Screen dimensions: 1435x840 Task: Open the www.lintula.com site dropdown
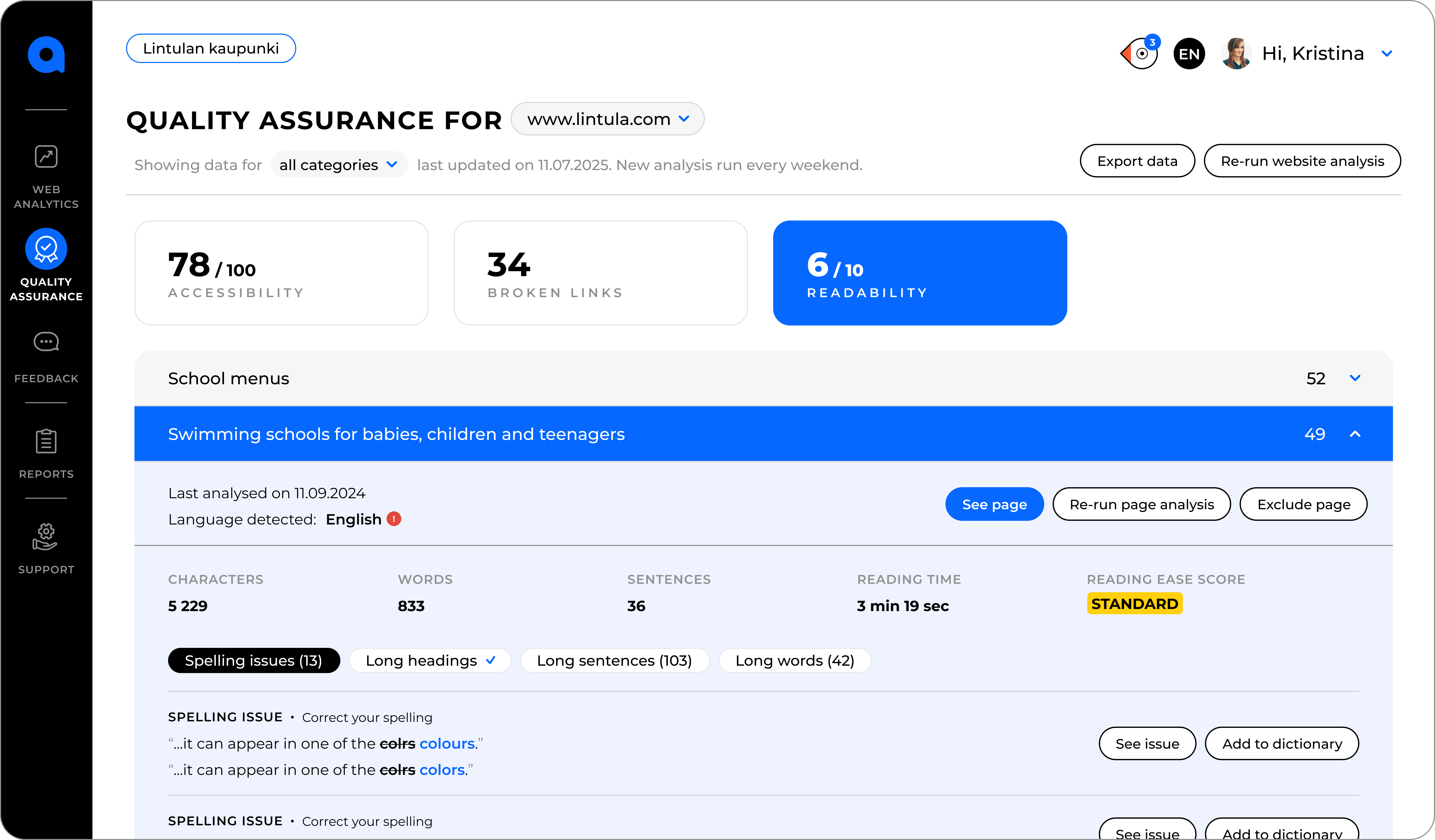tap(608, 119)
